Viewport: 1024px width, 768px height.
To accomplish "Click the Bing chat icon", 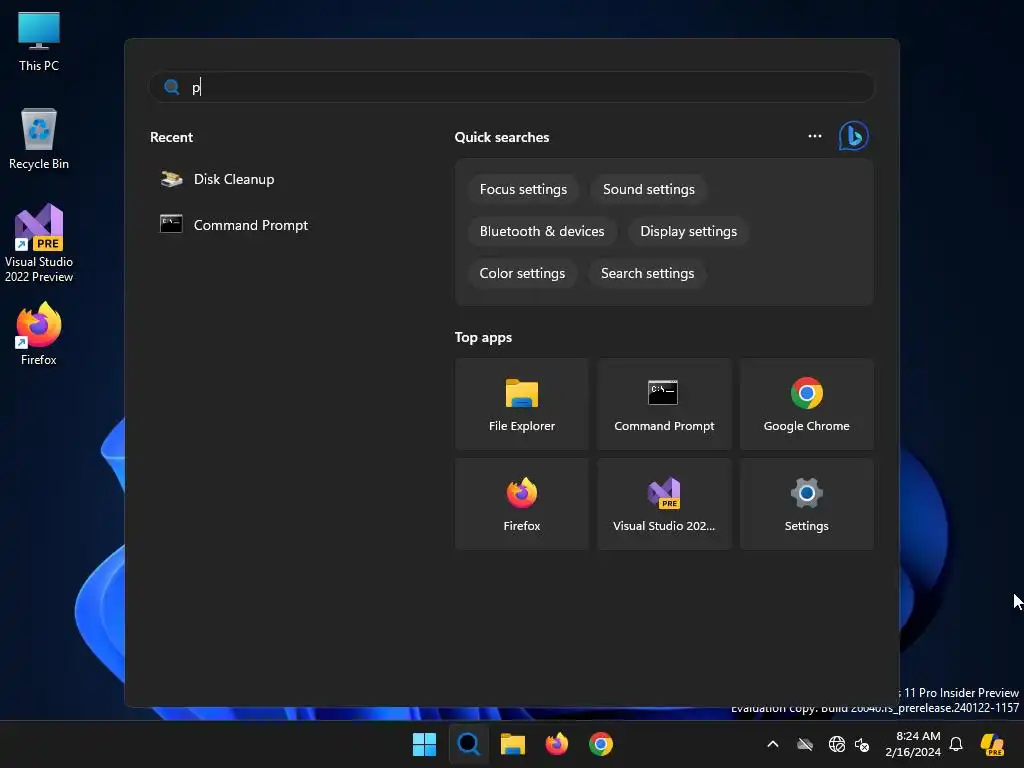I will click(853, 136).
